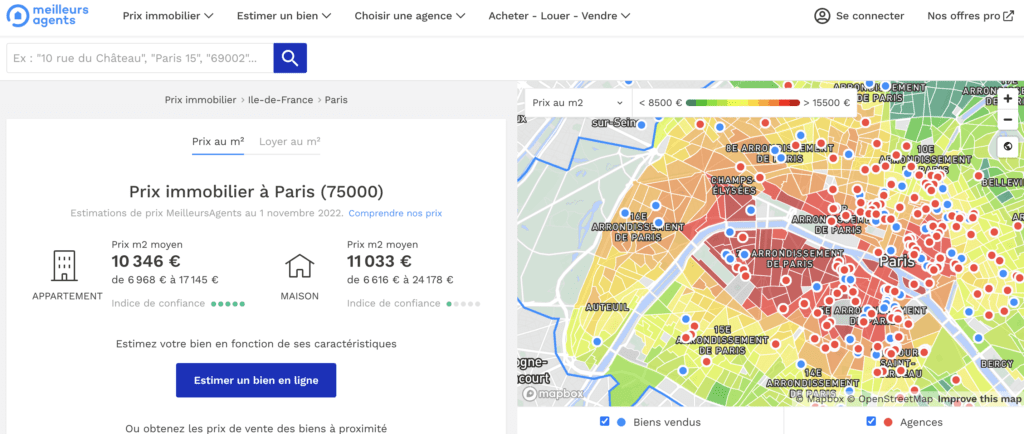Viewport: 1024px width, 434px height.
Task: Expand the Choisir une agence menu
Action: pyautogui.click(x=410, y=16)
